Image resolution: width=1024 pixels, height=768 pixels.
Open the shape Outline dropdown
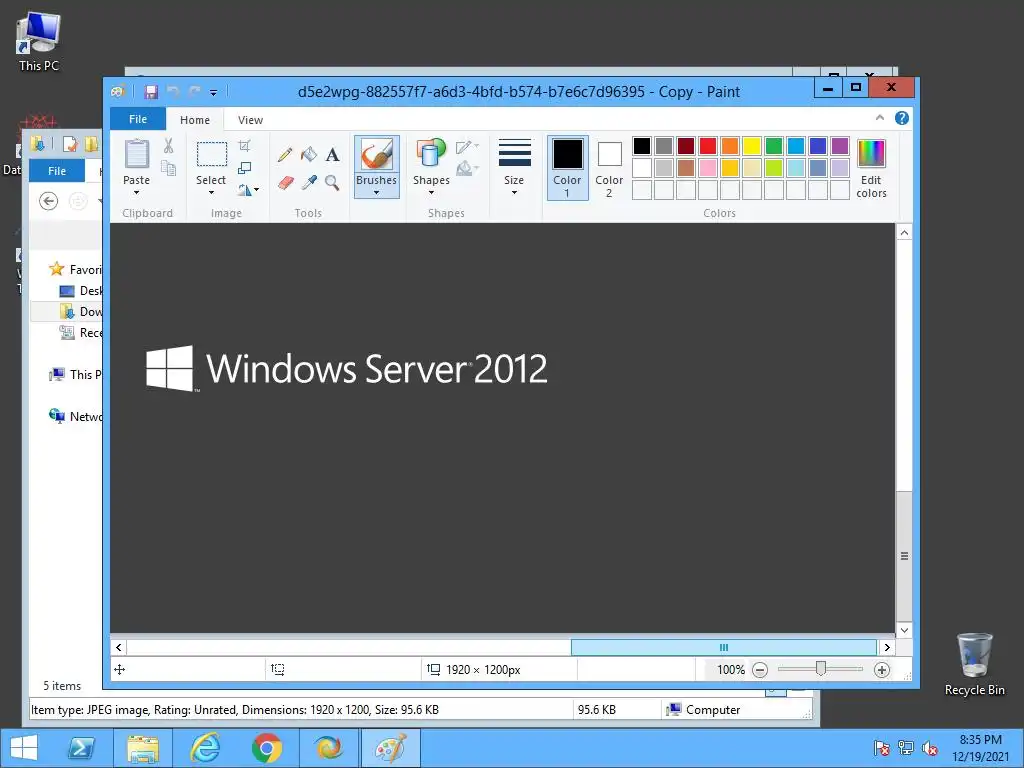[468, 147]
